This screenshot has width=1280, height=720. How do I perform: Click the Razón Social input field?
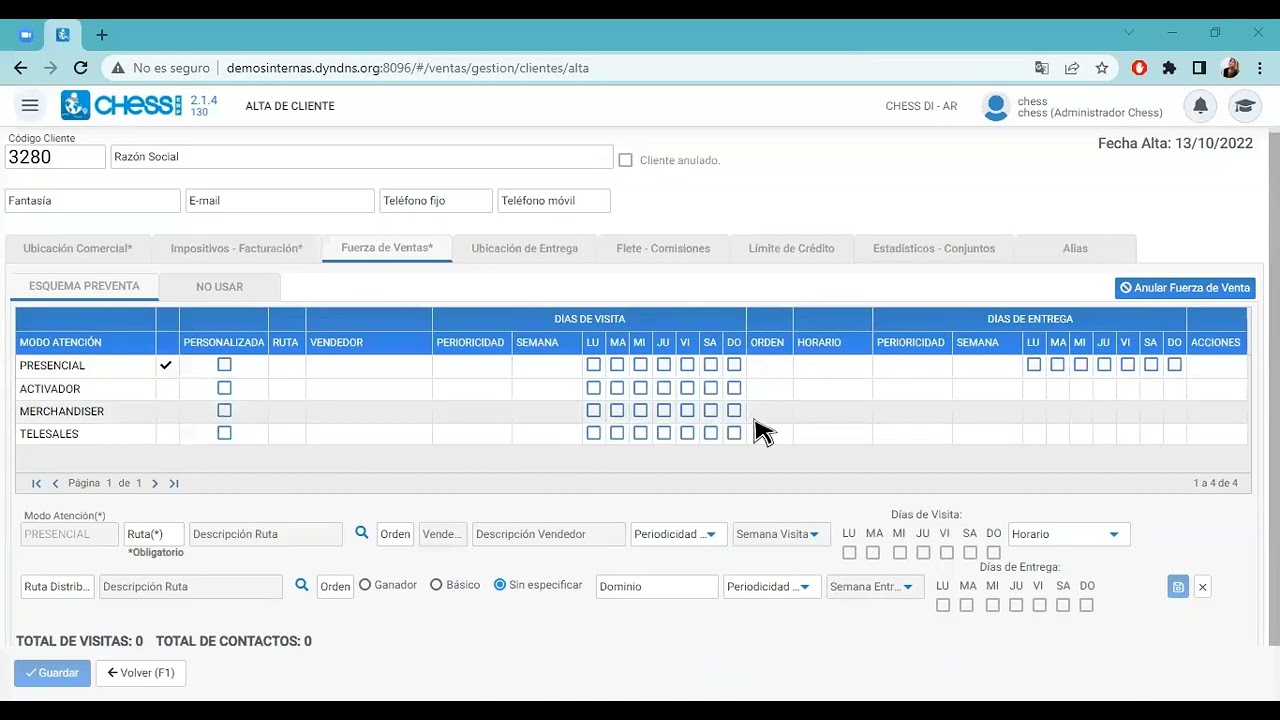(x=362, y=157)
